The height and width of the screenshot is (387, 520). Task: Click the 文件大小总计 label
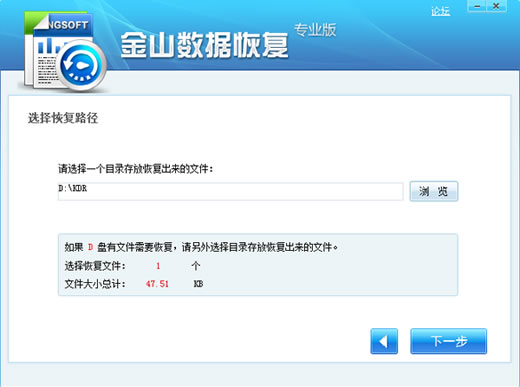point(95,284)
